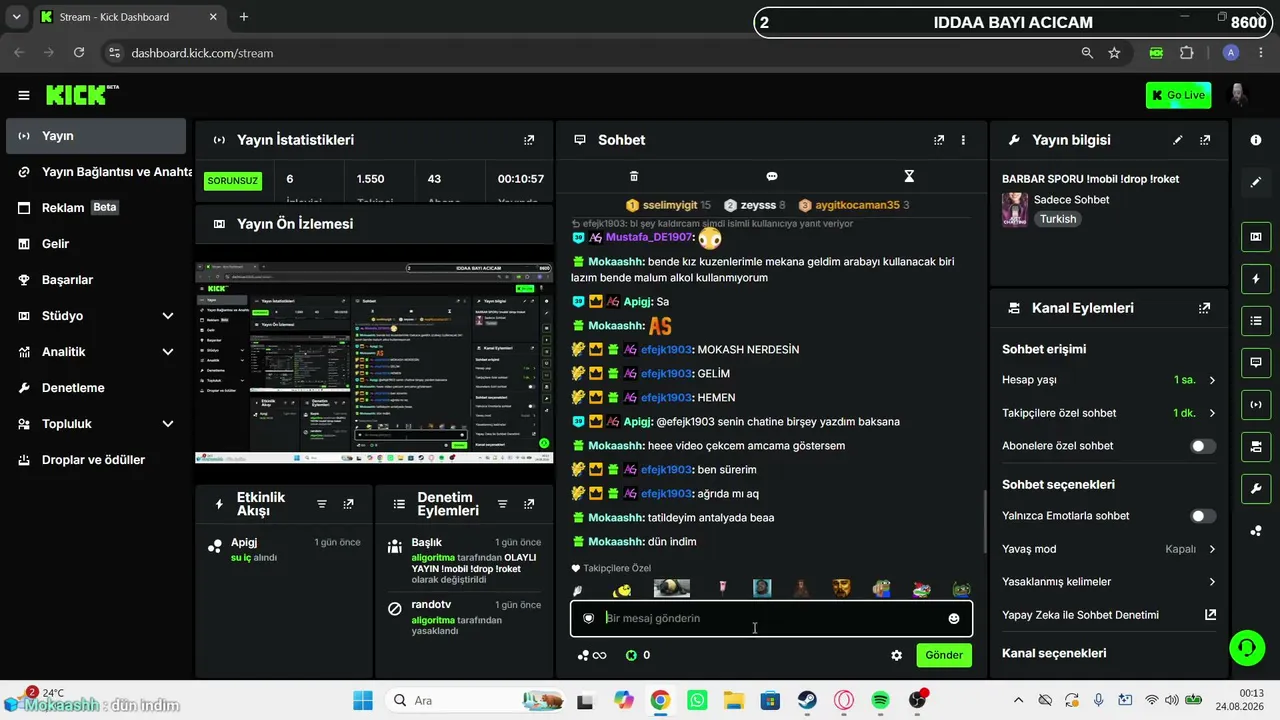Viewport: 1280px width, 720px height.
Task: Expand the Topluluk sidebar section
Action: (168, 424)
